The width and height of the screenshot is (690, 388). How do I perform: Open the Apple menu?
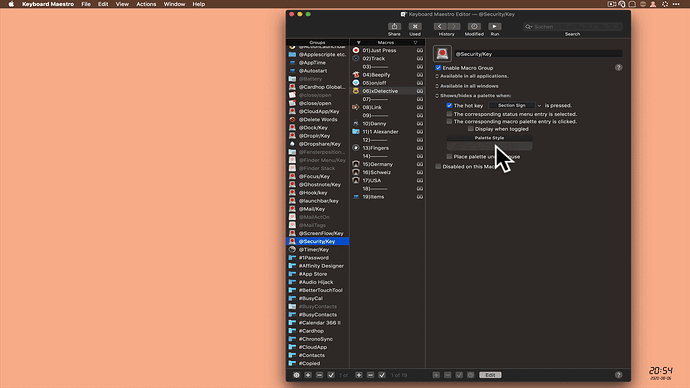pyautogui.click(x=11, y=4)
